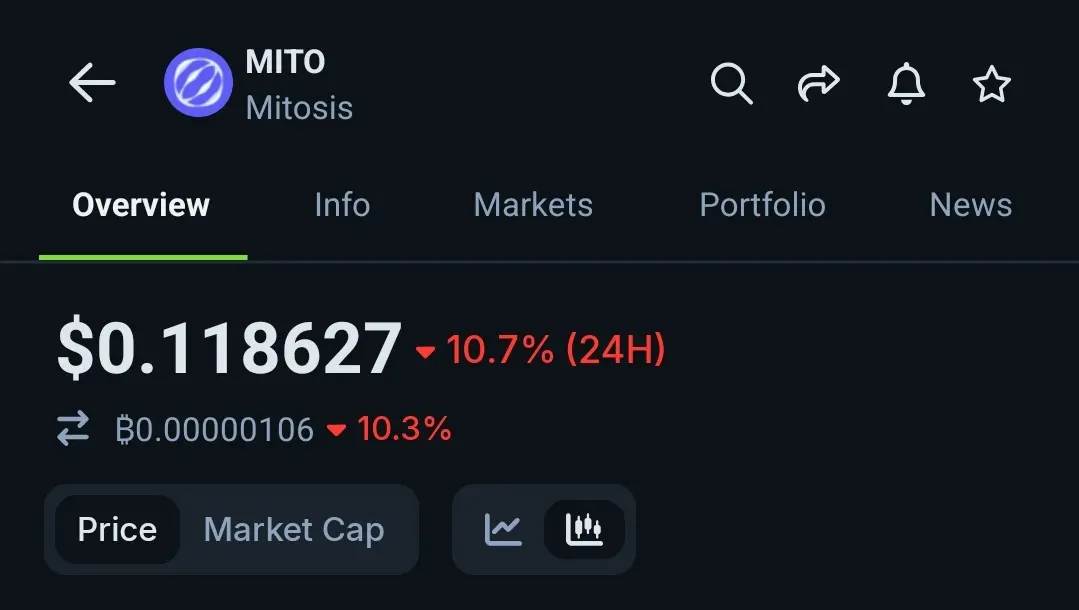Open the News tab
Screen dimensions: 1079x610
(971, 205)
